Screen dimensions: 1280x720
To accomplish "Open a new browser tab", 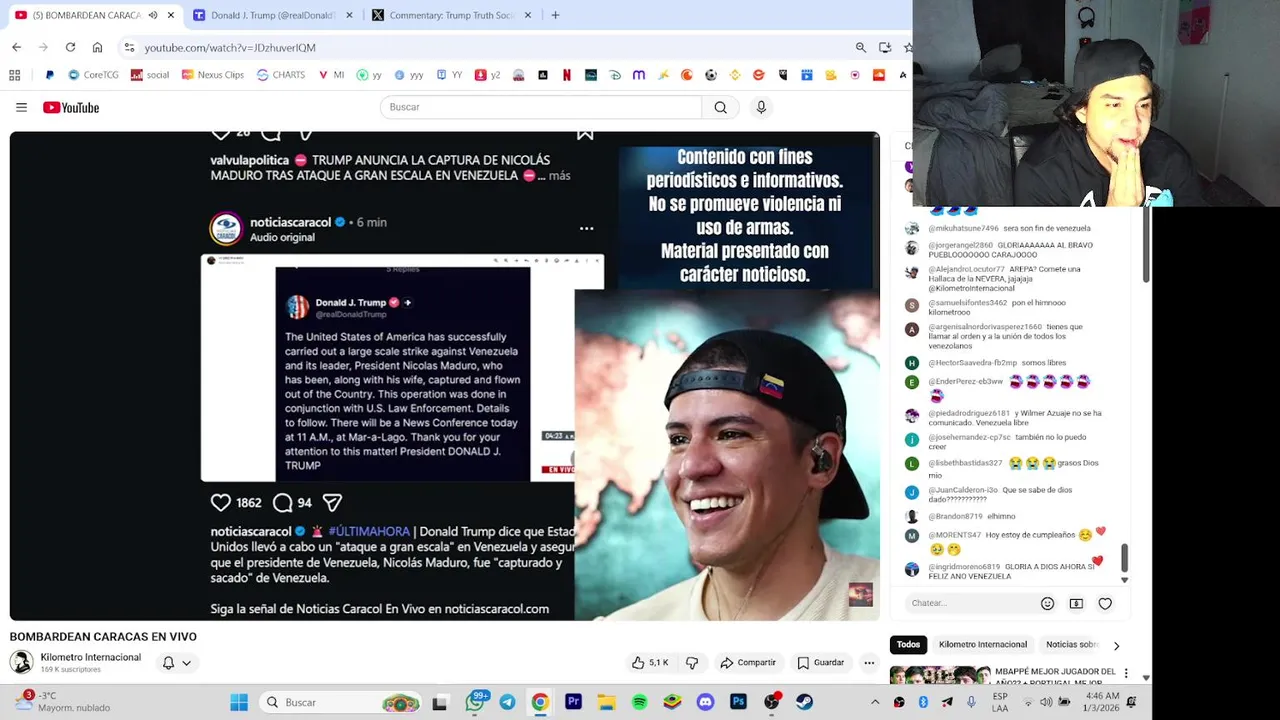I will (x=555, y=15).
